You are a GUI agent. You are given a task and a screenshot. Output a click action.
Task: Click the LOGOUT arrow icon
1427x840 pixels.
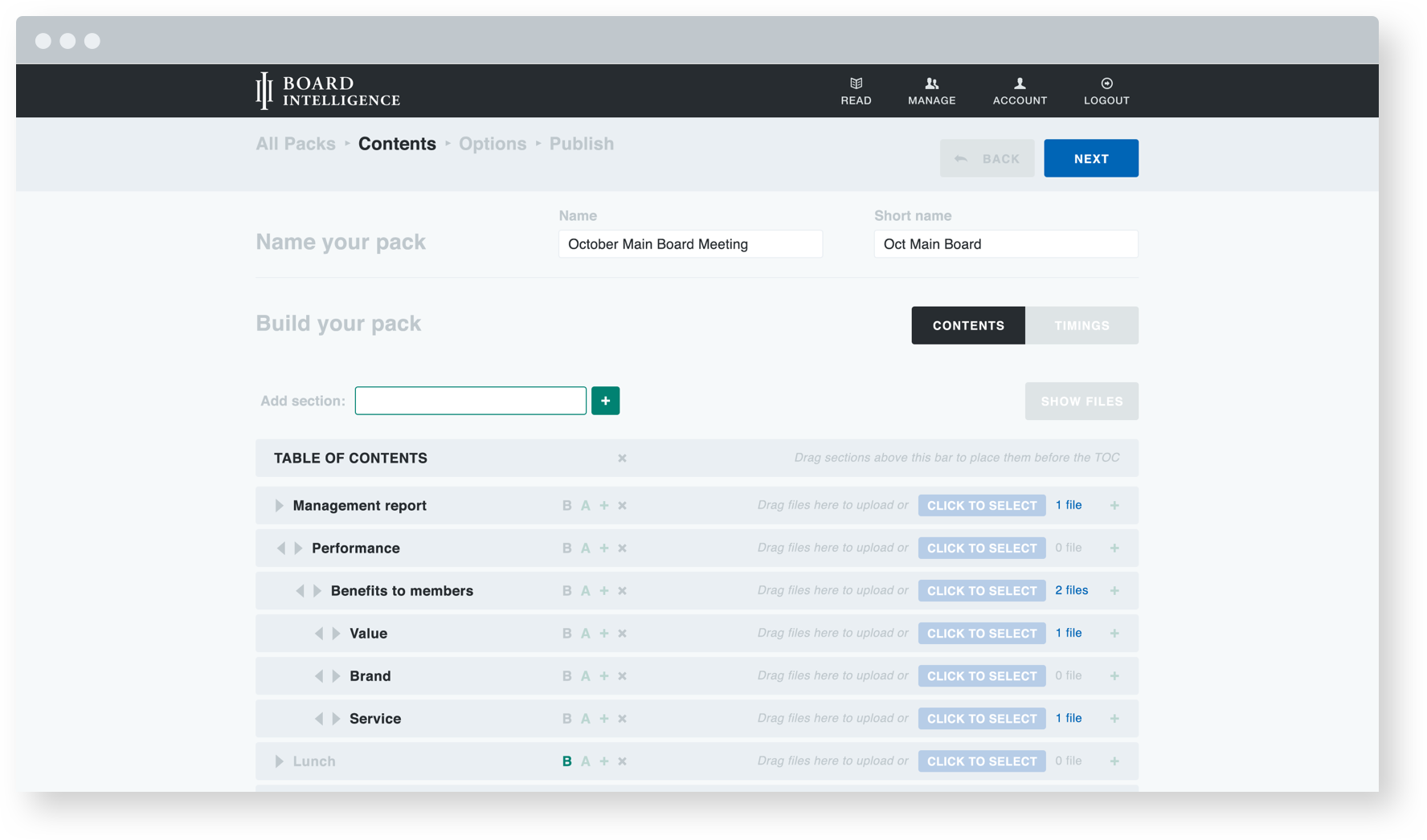[x=1106, y=83]
